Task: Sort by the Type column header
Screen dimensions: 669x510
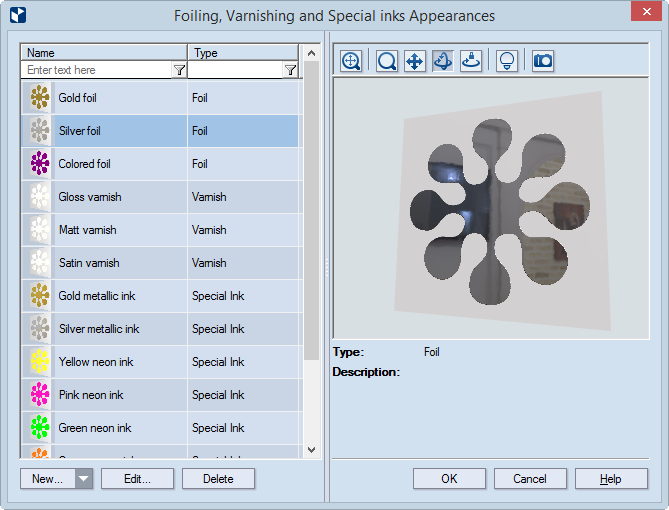Action: pos(242,53)
